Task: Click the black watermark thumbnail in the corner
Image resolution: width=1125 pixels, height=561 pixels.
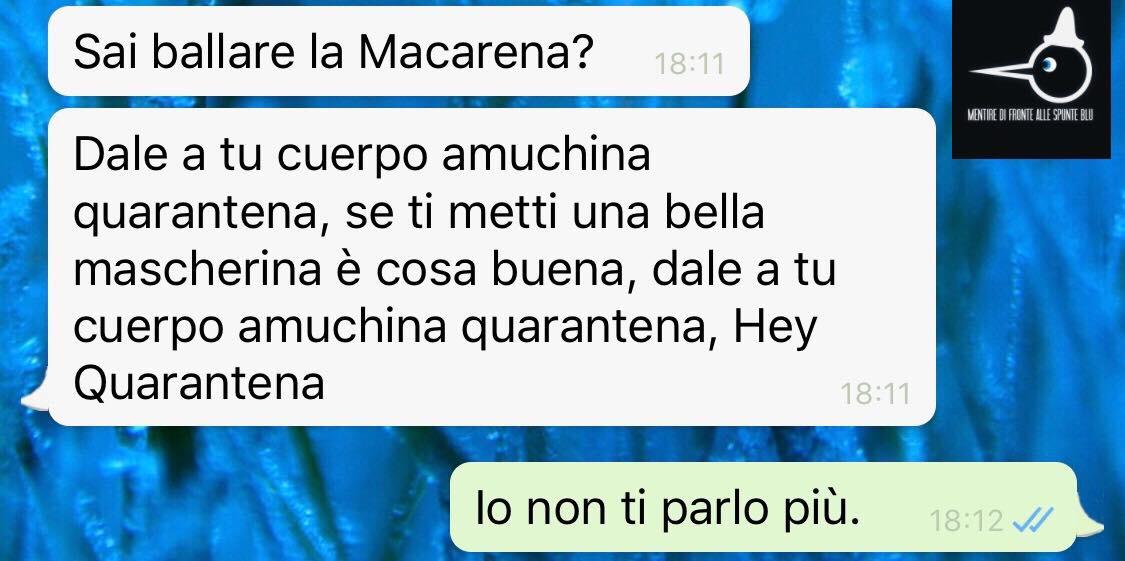Action: (x=1031, y=80)
